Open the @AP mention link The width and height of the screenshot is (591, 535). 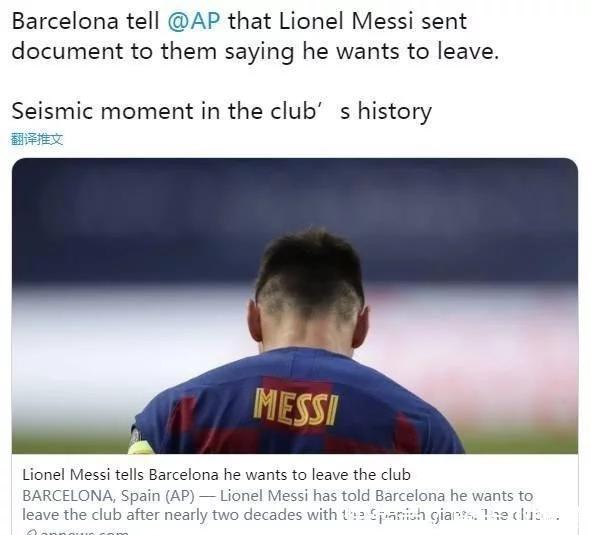pos(193,21)
